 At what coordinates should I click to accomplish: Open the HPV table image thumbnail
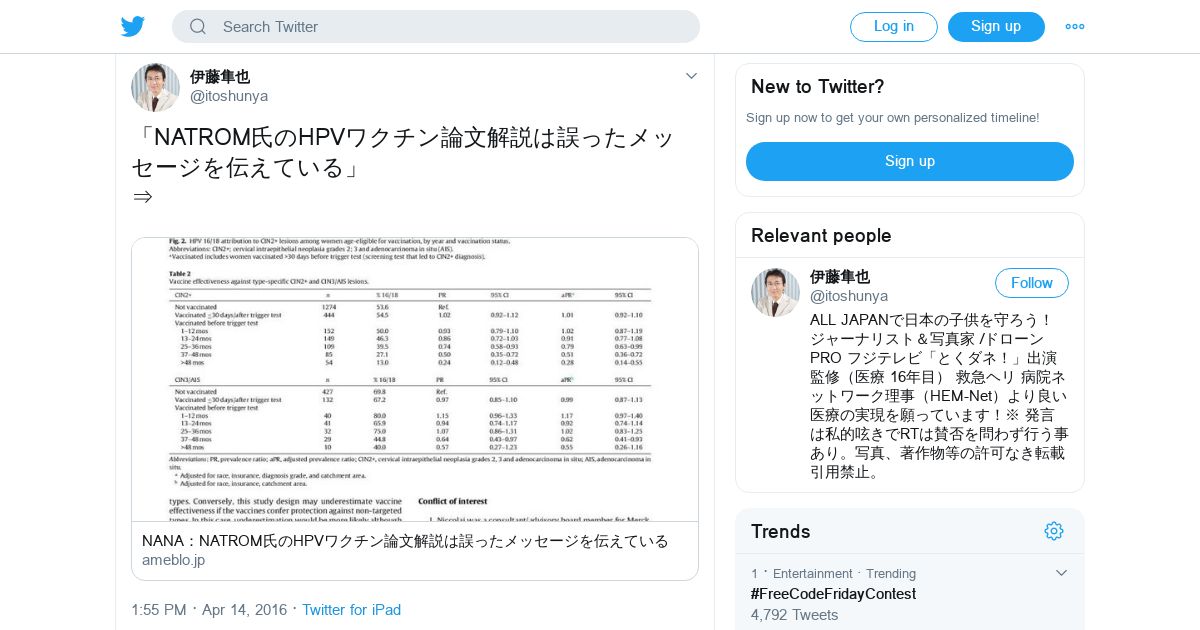[x=415, y=380]
